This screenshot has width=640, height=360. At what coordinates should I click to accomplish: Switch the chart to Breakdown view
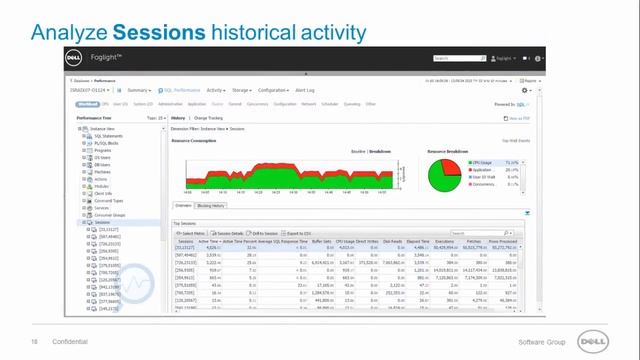coord(380,151)
